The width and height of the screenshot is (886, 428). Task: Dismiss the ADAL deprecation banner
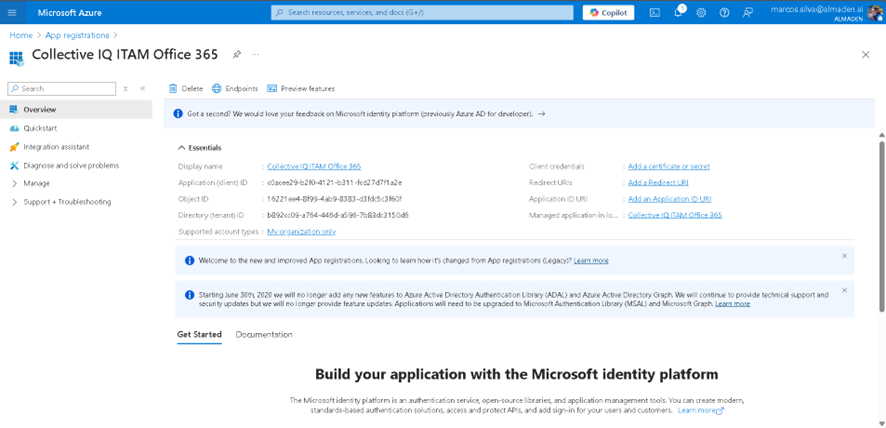click(x=844, y=290)
